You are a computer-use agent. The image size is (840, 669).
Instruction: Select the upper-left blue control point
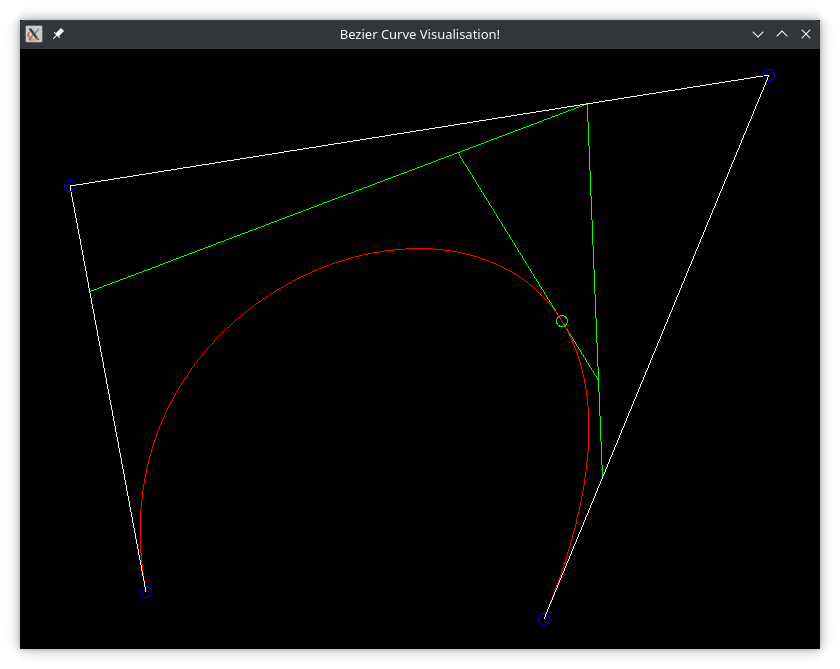(70, 186)
